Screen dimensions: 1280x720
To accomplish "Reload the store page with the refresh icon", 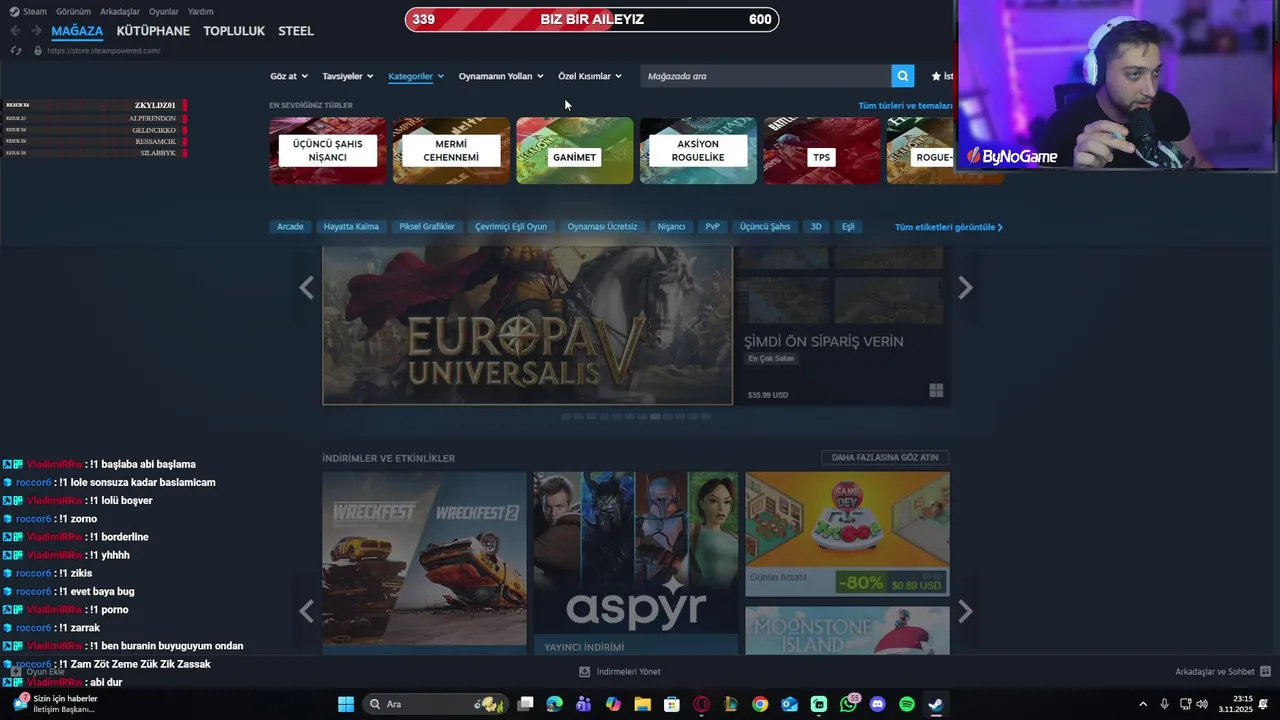I will 15,51.
